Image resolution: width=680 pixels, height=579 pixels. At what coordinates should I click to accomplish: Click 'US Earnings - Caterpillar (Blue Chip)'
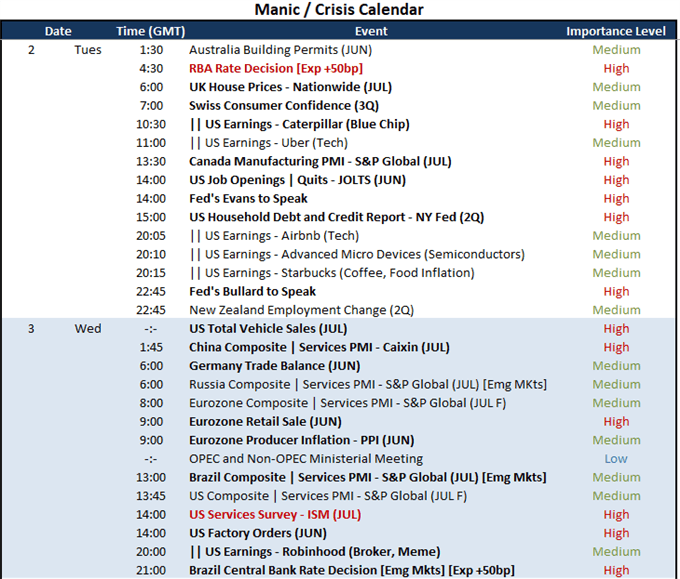(x=300, y=124)
